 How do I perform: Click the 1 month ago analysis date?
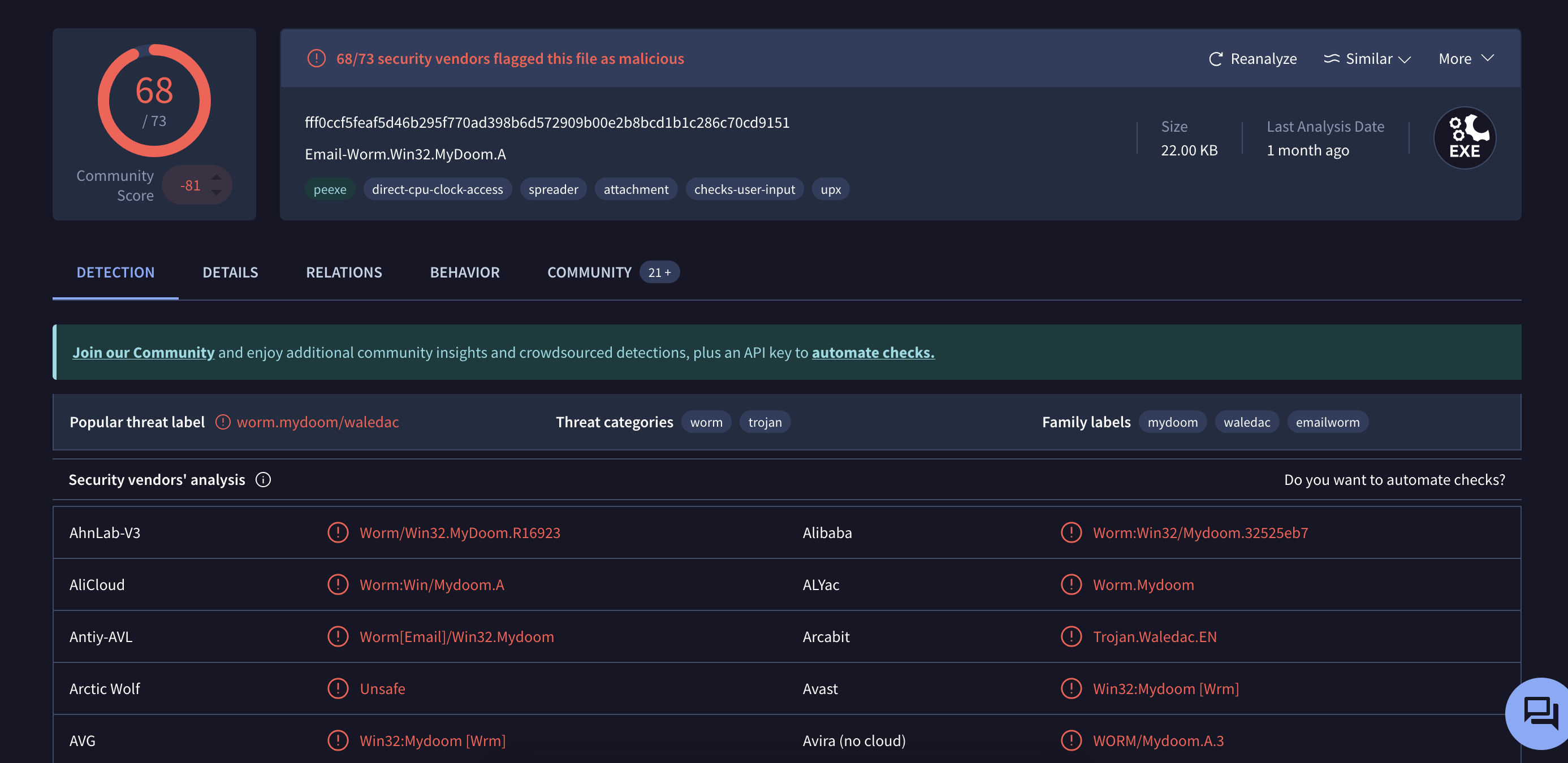pos(1307,150)
